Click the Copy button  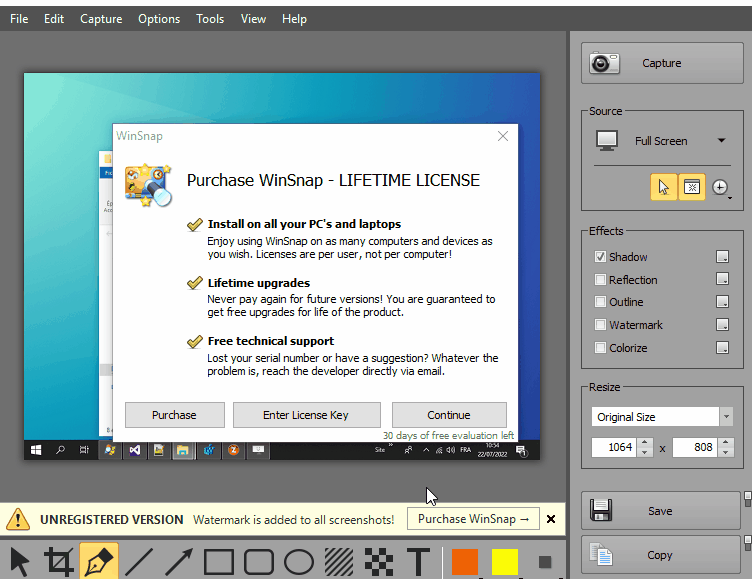[661, 555]
